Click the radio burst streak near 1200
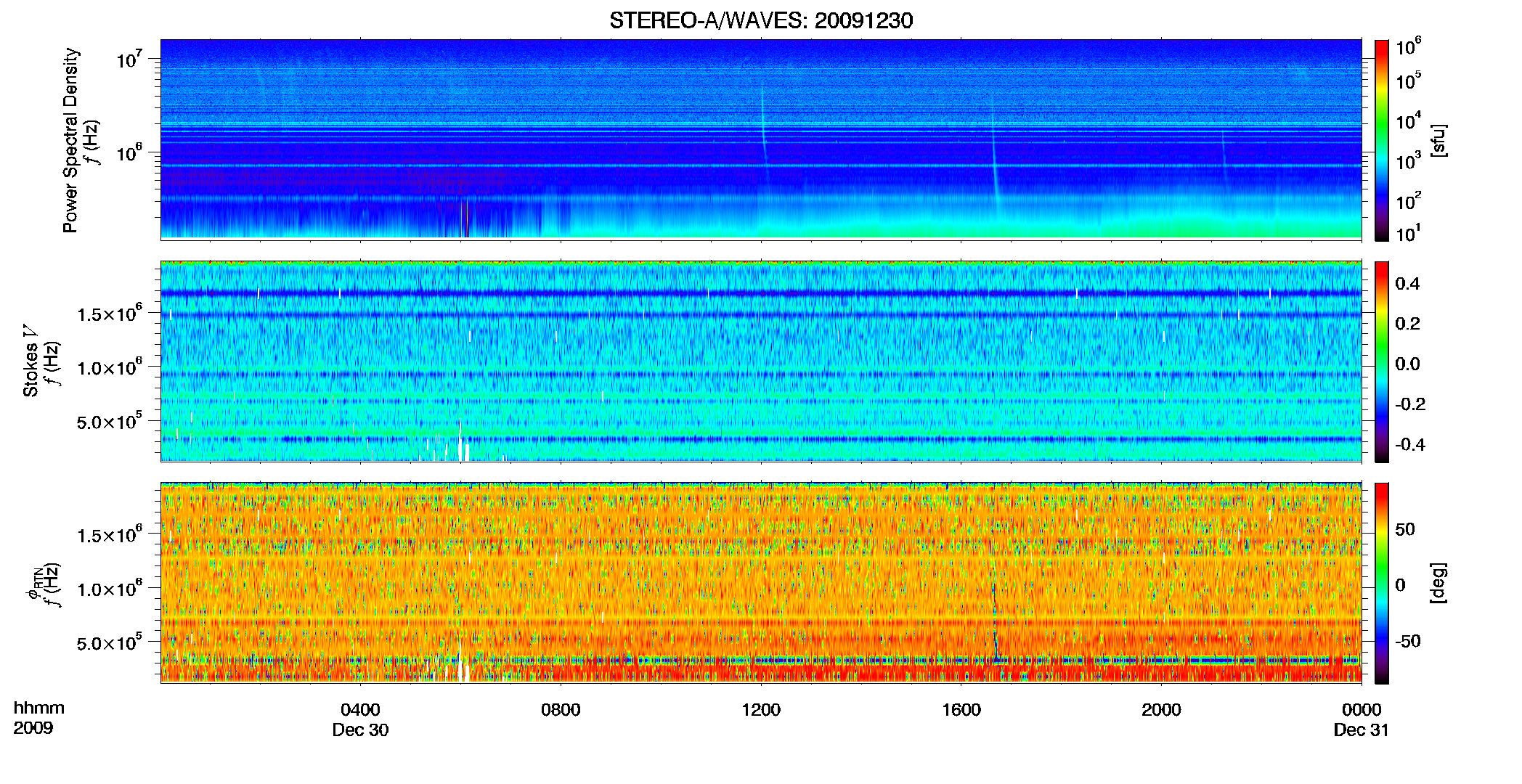 pyautogui.click(x=763, y=123)
